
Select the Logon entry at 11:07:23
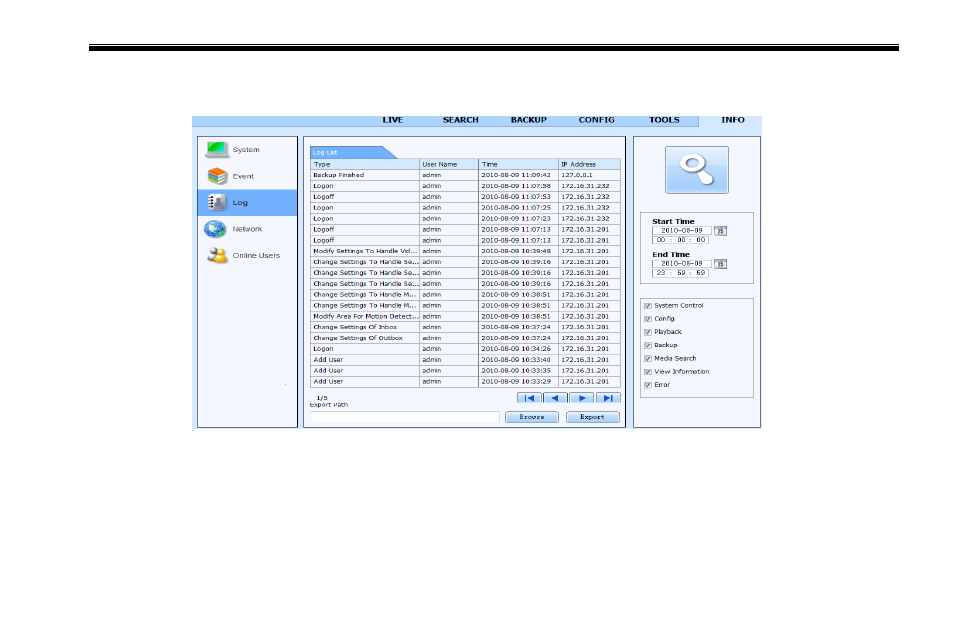coord(465,219)
